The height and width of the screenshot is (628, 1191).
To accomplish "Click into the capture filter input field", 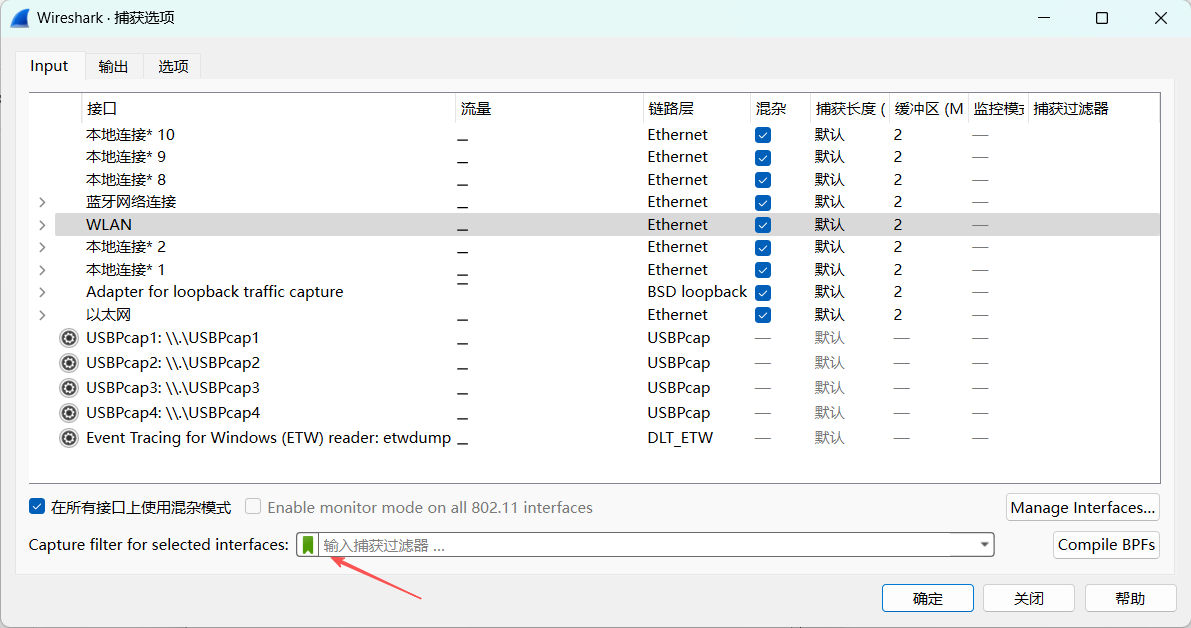I will coord(646,544).
